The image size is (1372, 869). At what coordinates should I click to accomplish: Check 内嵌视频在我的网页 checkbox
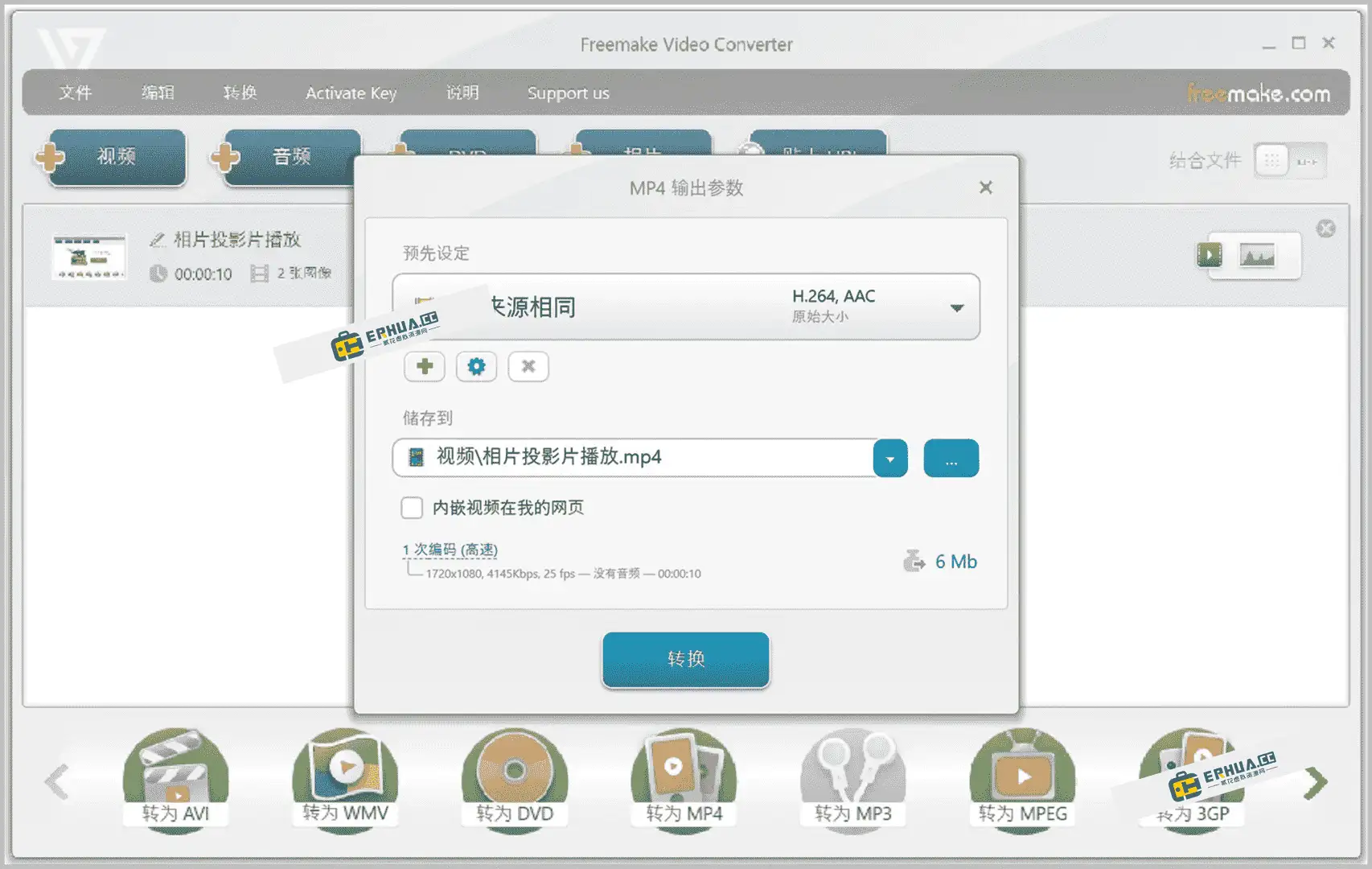pyautogui.click(x=412, y=508)
